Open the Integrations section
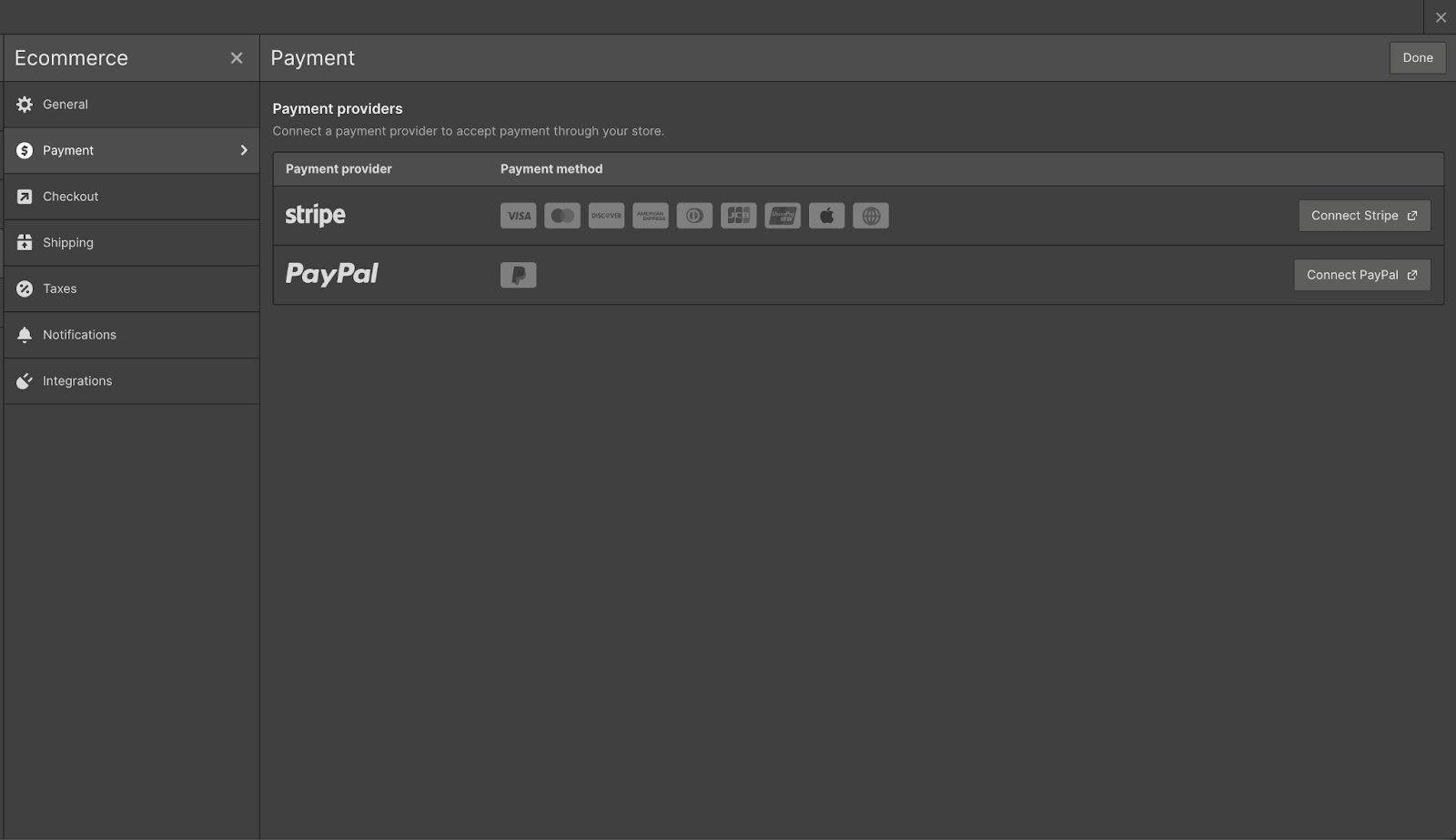Image resolution: width=1456 pixels, height=840 pixels. click(x=77, y=380)
